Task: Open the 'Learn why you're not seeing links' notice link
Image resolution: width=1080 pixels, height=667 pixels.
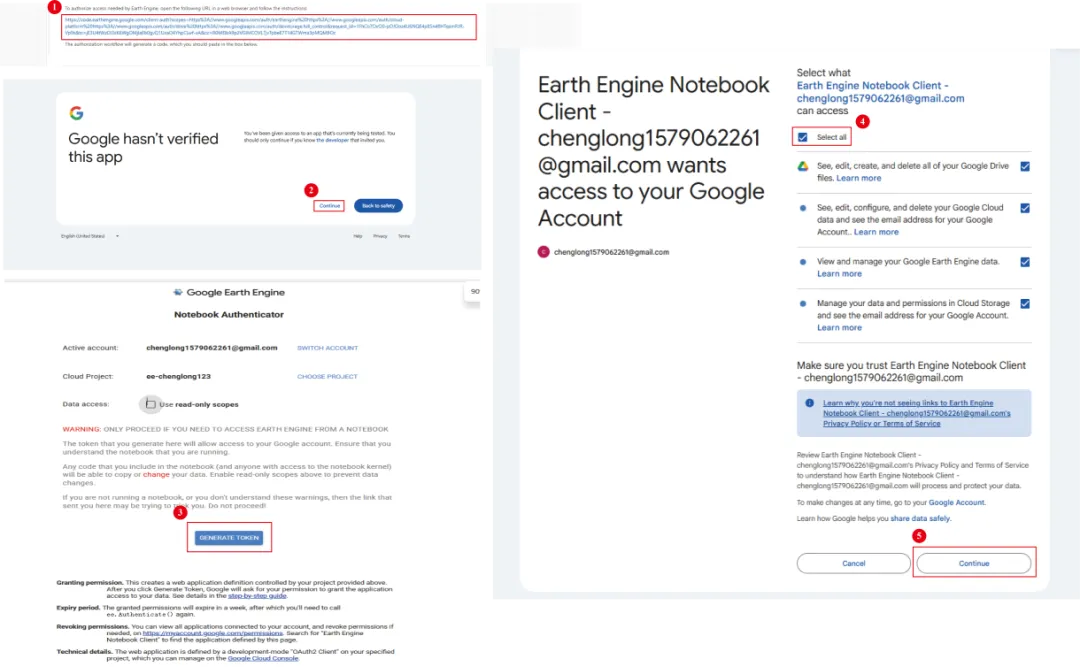Action: point(916,413)
